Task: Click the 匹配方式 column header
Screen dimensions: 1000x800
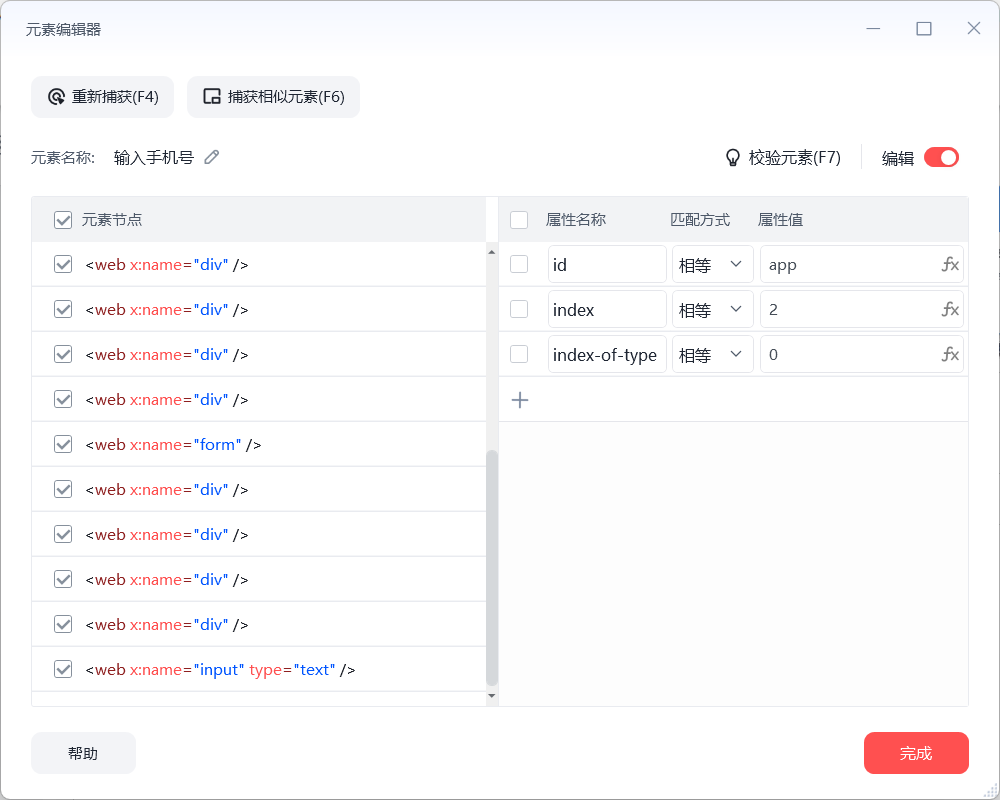Action: pos(700,220)
